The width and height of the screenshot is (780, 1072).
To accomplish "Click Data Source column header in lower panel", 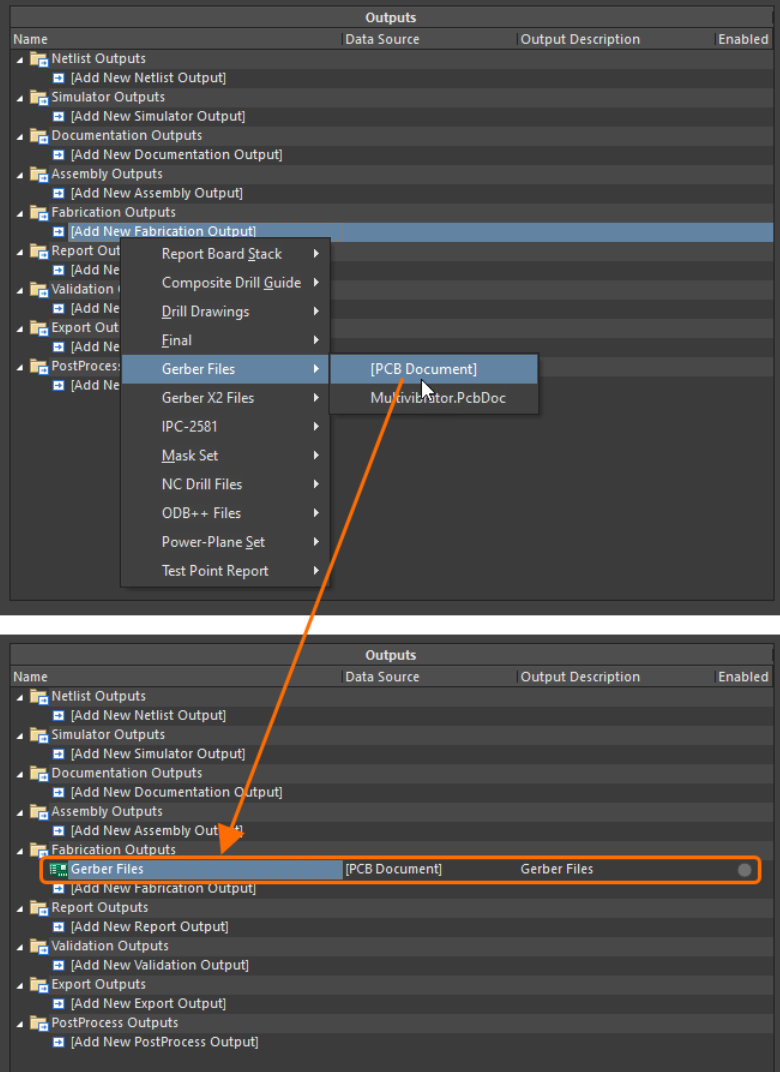I will 382,677.
